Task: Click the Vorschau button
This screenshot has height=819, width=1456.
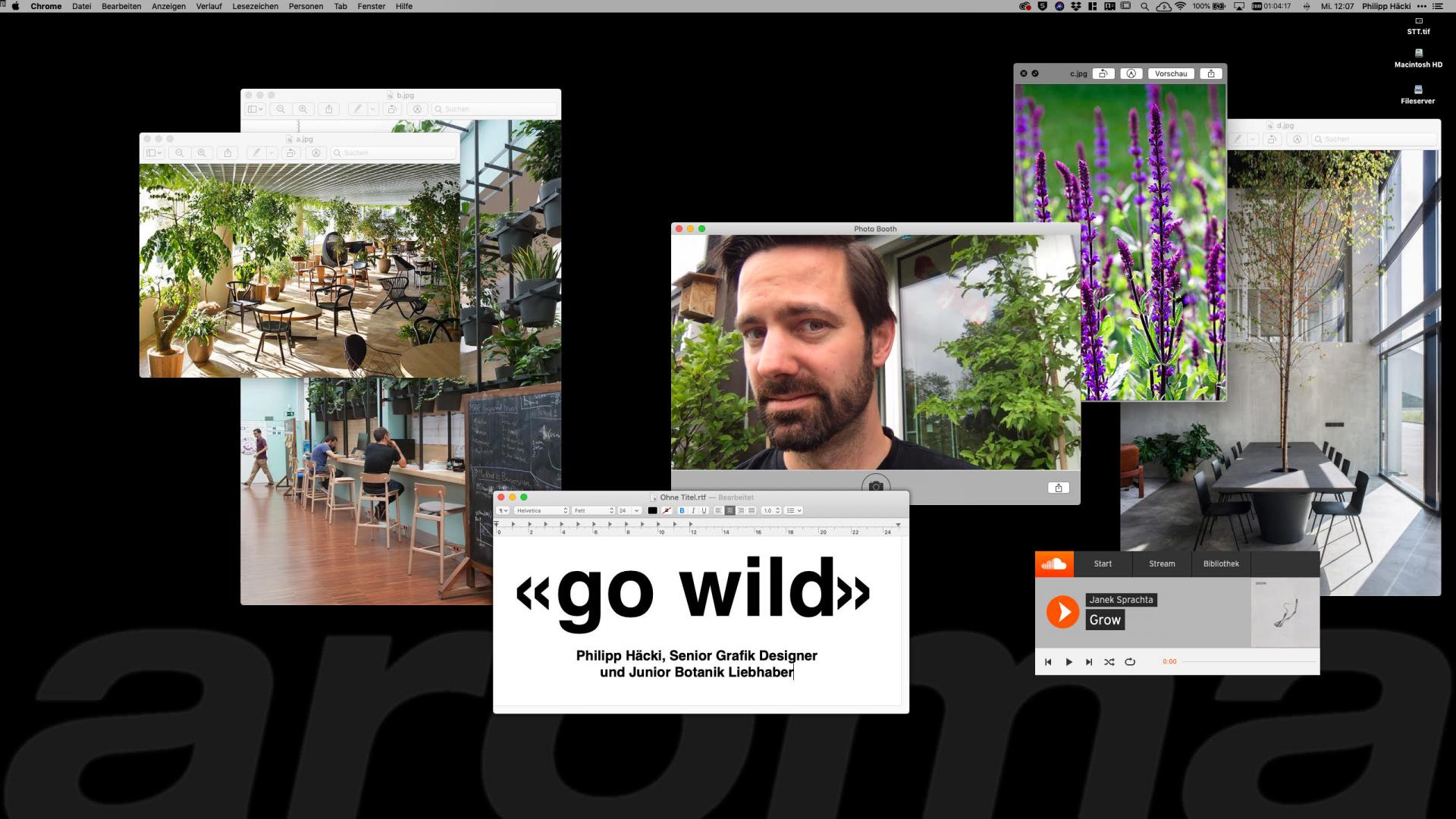Action: pos(1171,74)
